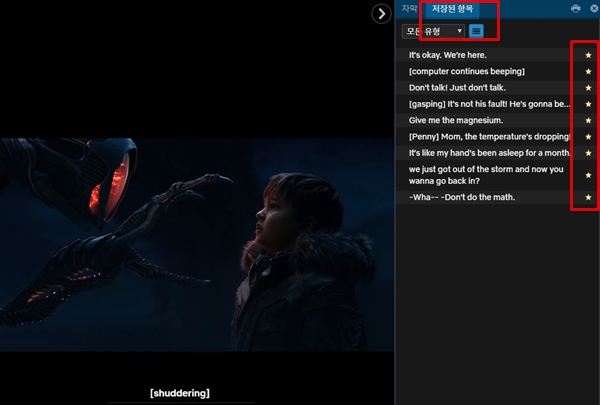Image resolution: width=600 pixels, height=405 pixels.
Task: Select '[Penny] Mom, the temperature's dropping!' subtitle
Action: click(x=489, y=137)
